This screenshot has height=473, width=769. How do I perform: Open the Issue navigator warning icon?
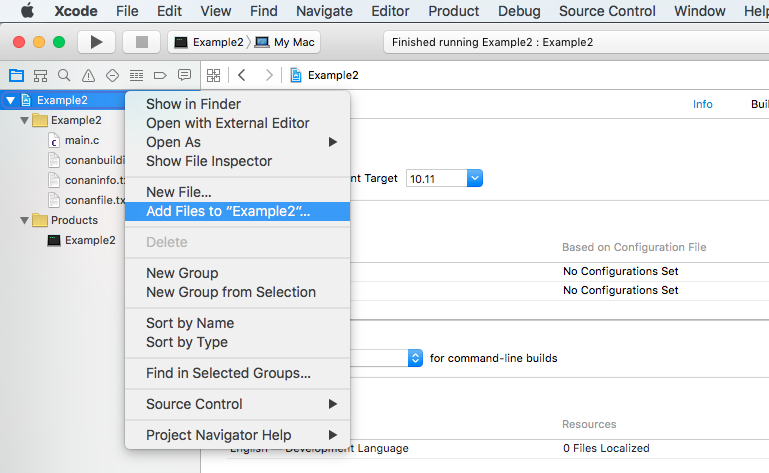click(88, 76)
